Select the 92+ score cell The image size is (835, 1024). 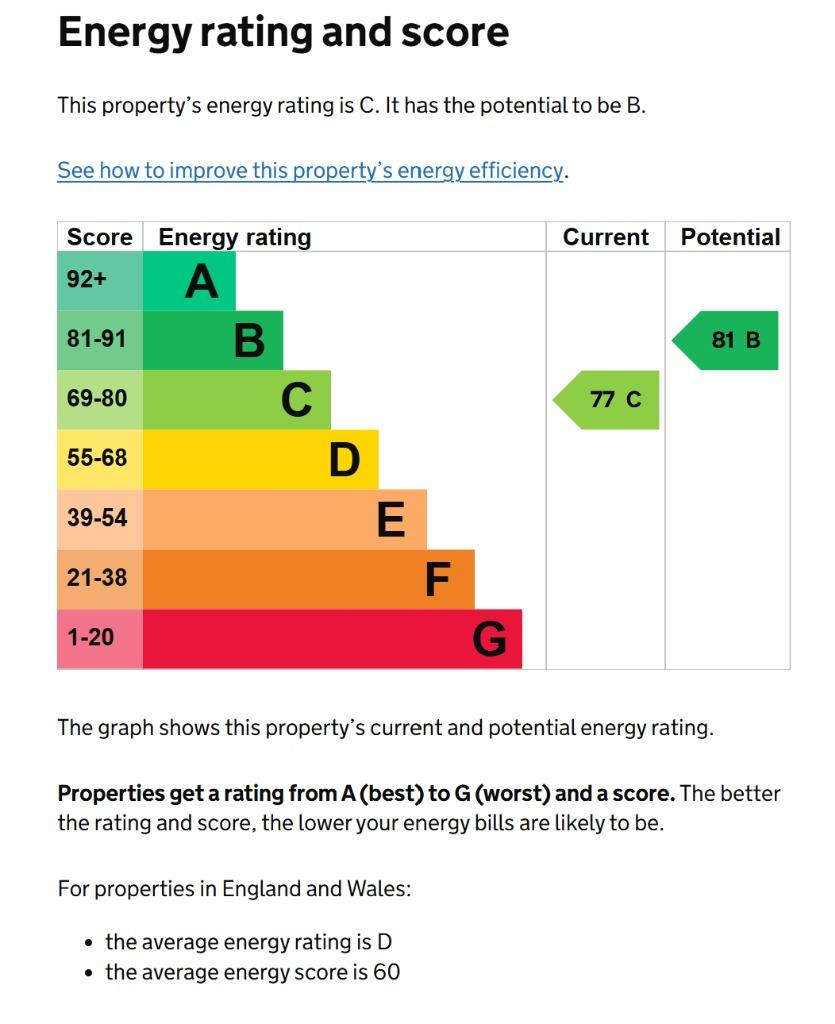click(x=100, y=281)
